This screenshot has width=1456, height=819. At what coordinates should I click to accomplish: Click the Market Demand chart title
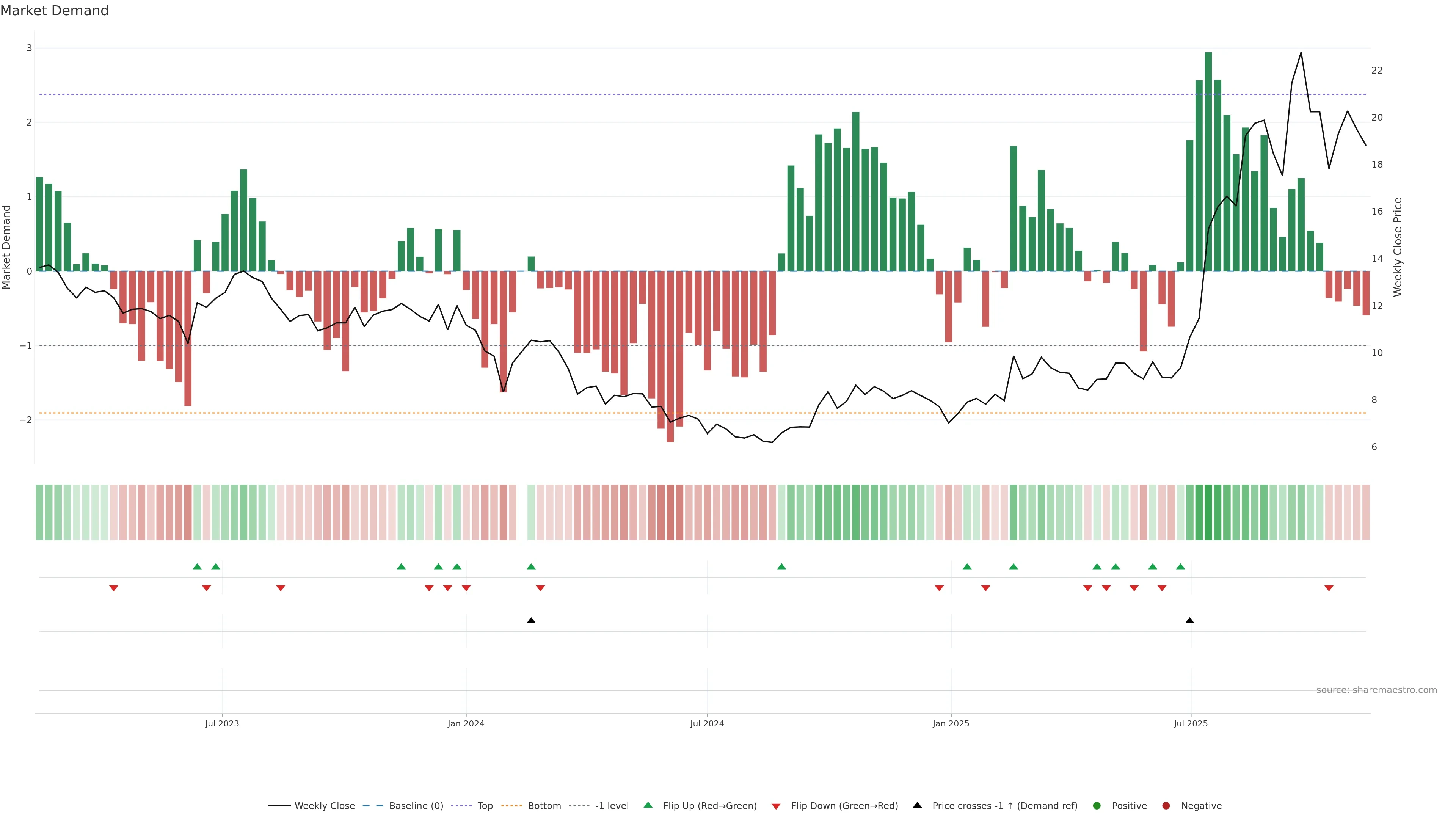[x=54, y=11]
